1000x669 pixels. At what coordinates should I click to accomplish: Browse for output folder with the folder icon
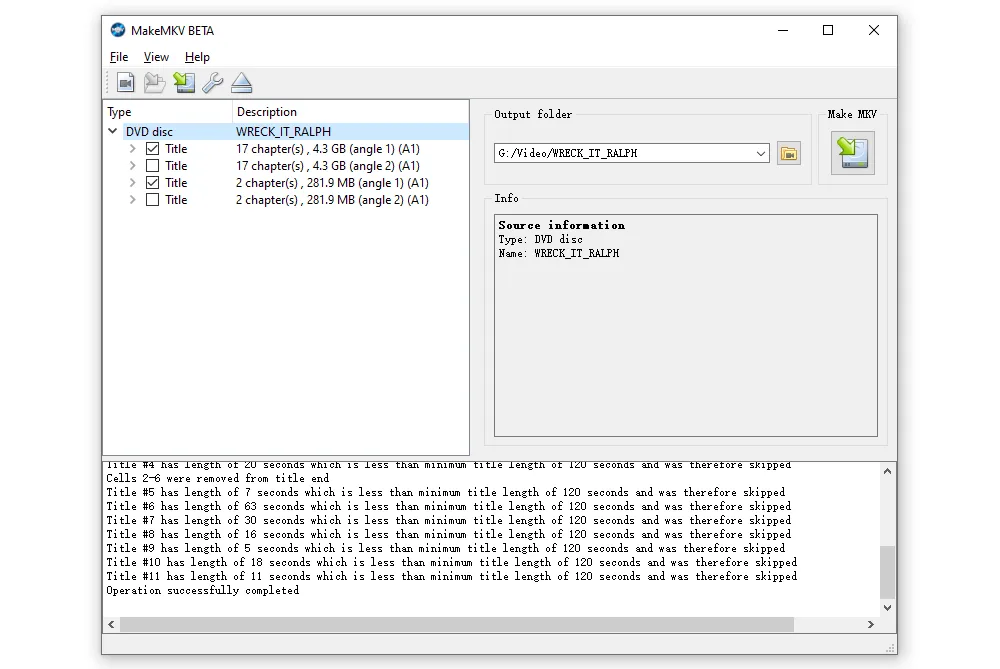789,153
